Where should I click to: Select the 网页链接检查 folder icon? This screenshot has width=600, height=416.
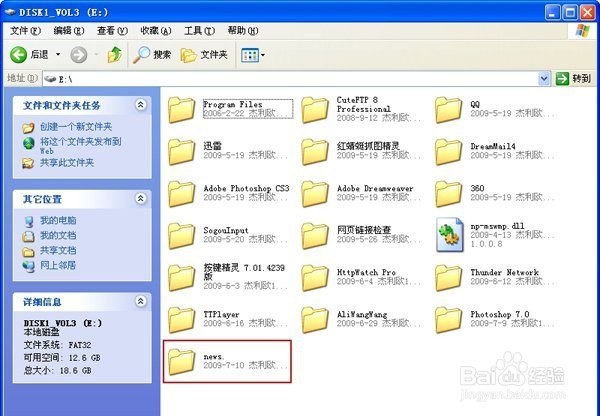tap(315, 236)
